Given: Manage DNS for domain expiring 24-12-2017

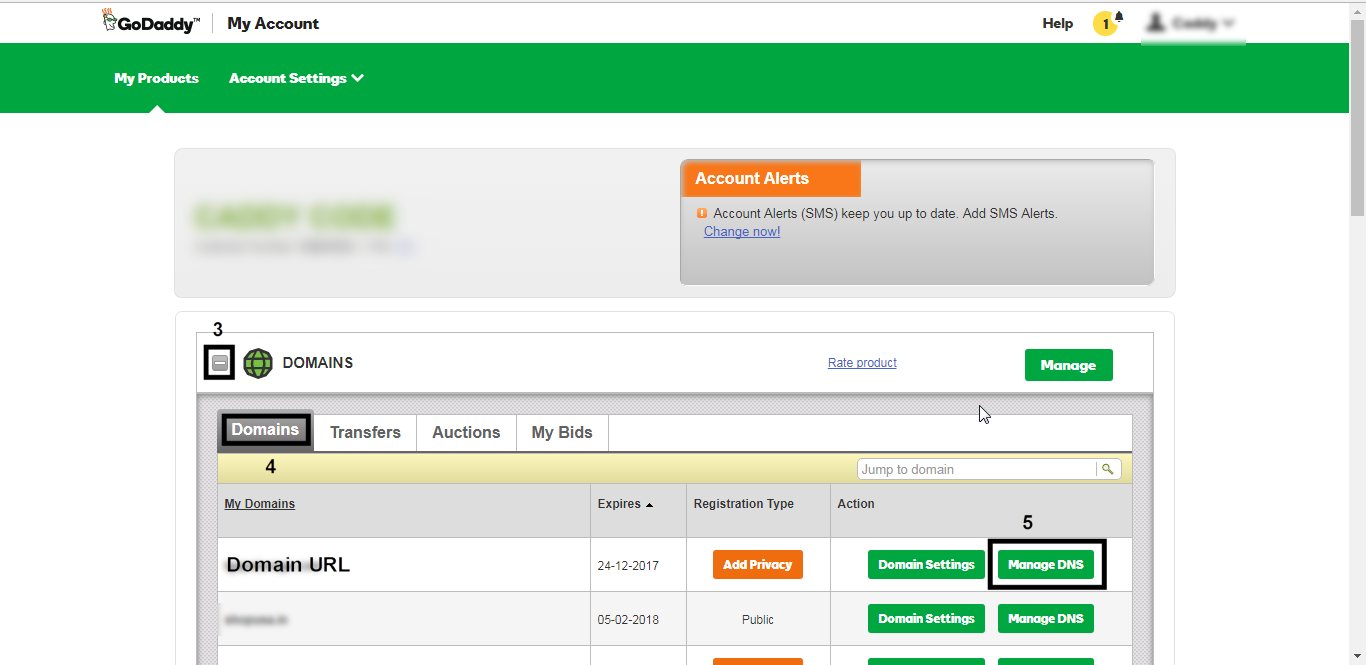Looking at the screenshot, I should point(1046,565).
